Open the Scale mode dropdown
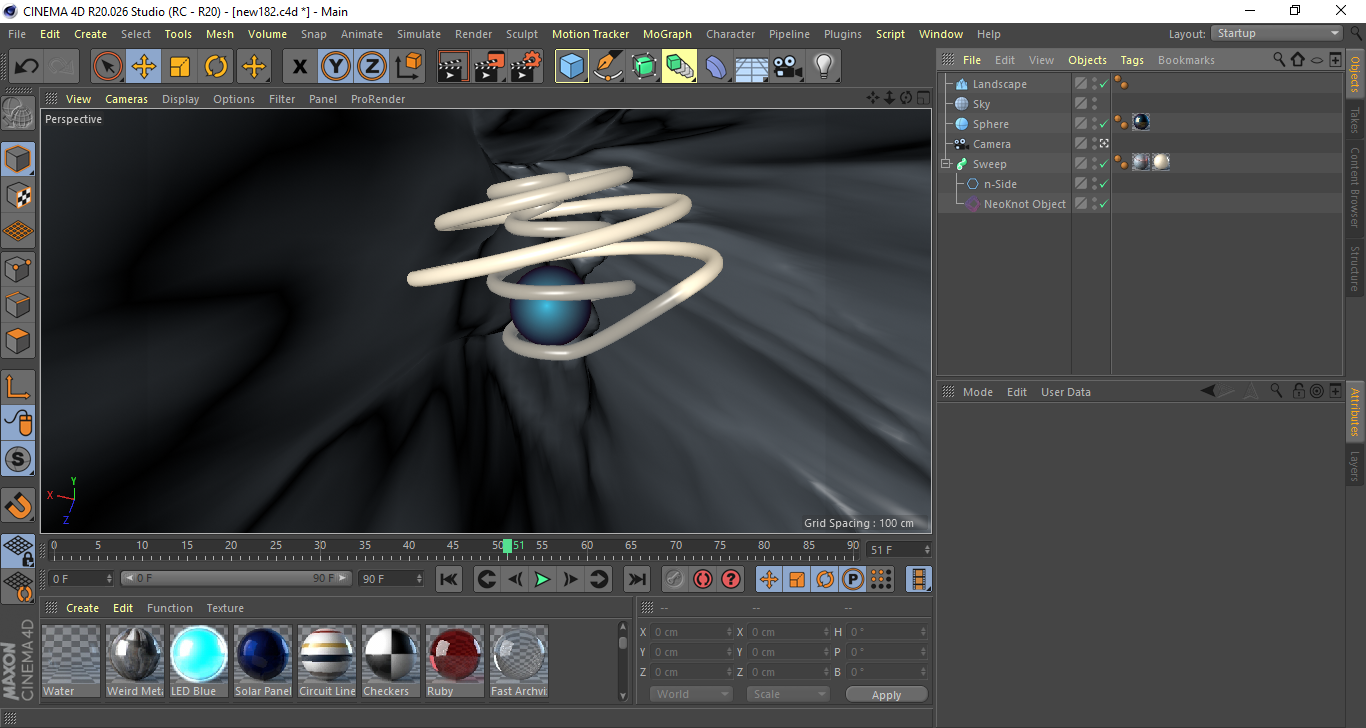The image size is (1366, 728). tap(789, 694)
